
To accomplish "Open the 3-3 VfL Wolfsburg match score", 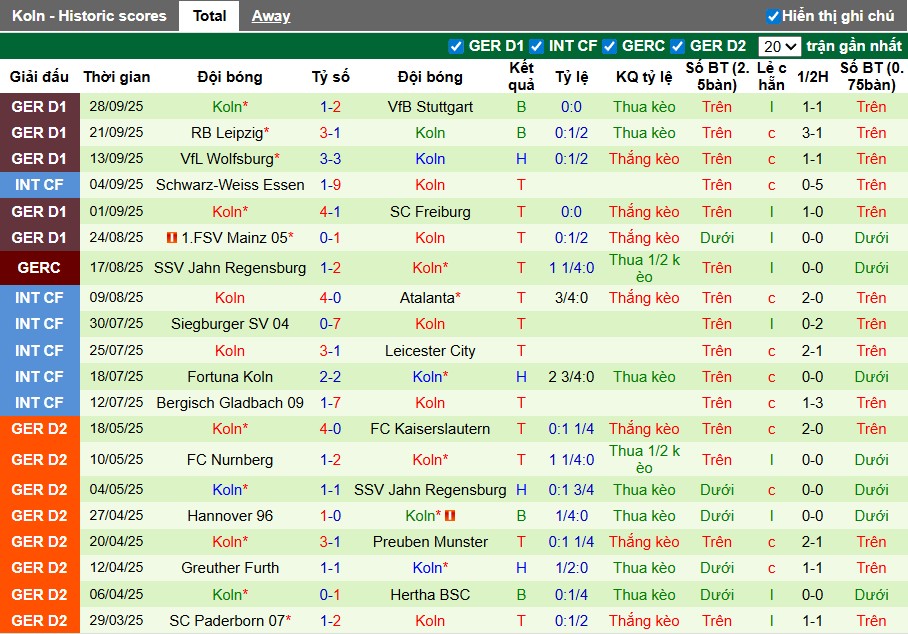I will coord(331,159).
